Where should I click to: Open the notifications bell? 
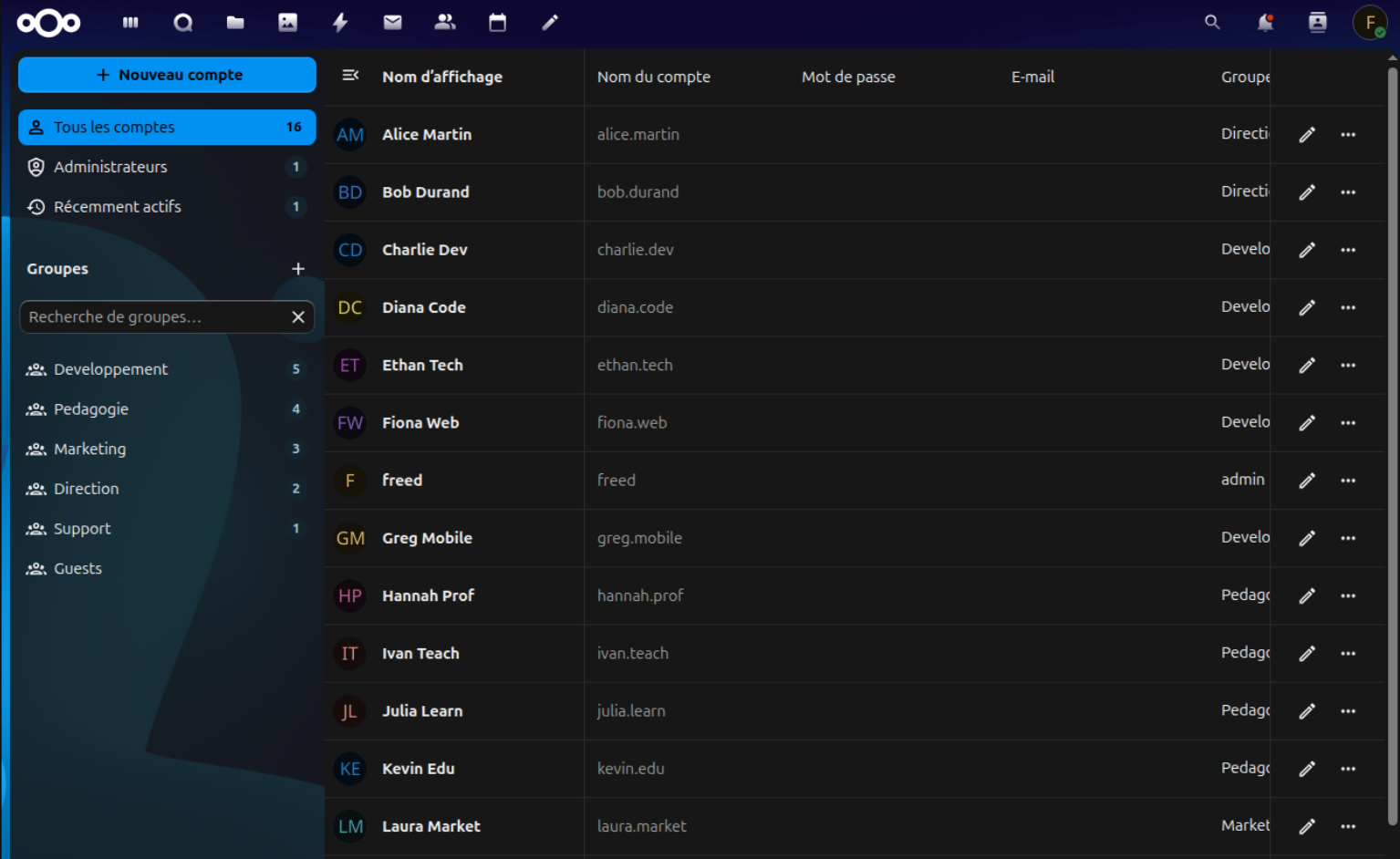pos(1265,23)
